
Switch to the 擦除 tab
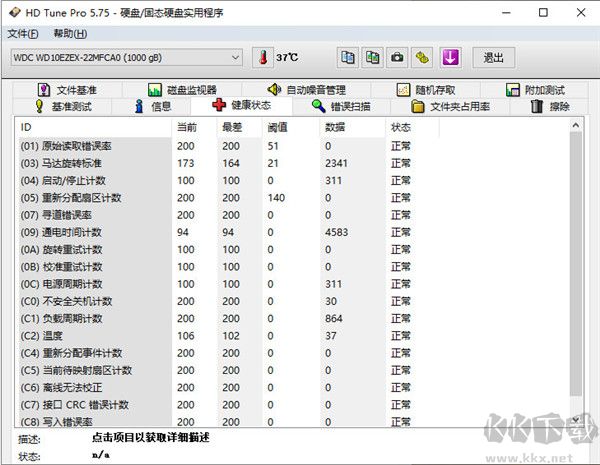point(550,106)
